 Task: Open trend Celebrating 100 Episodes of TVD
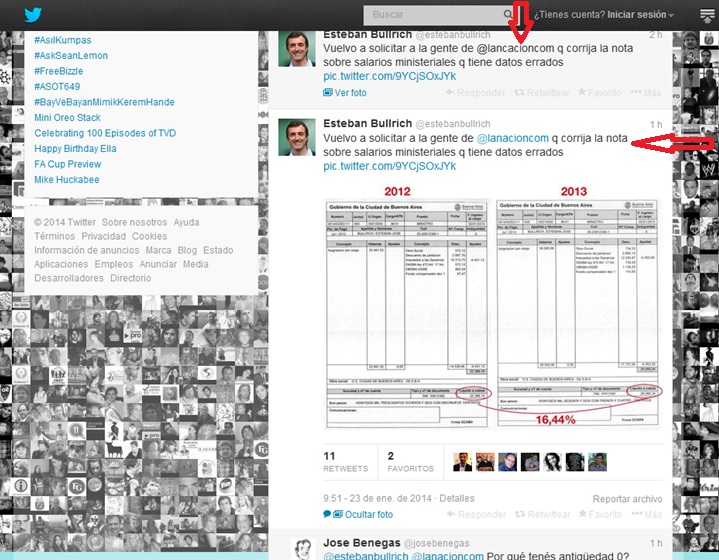click(x=105, y=133)
